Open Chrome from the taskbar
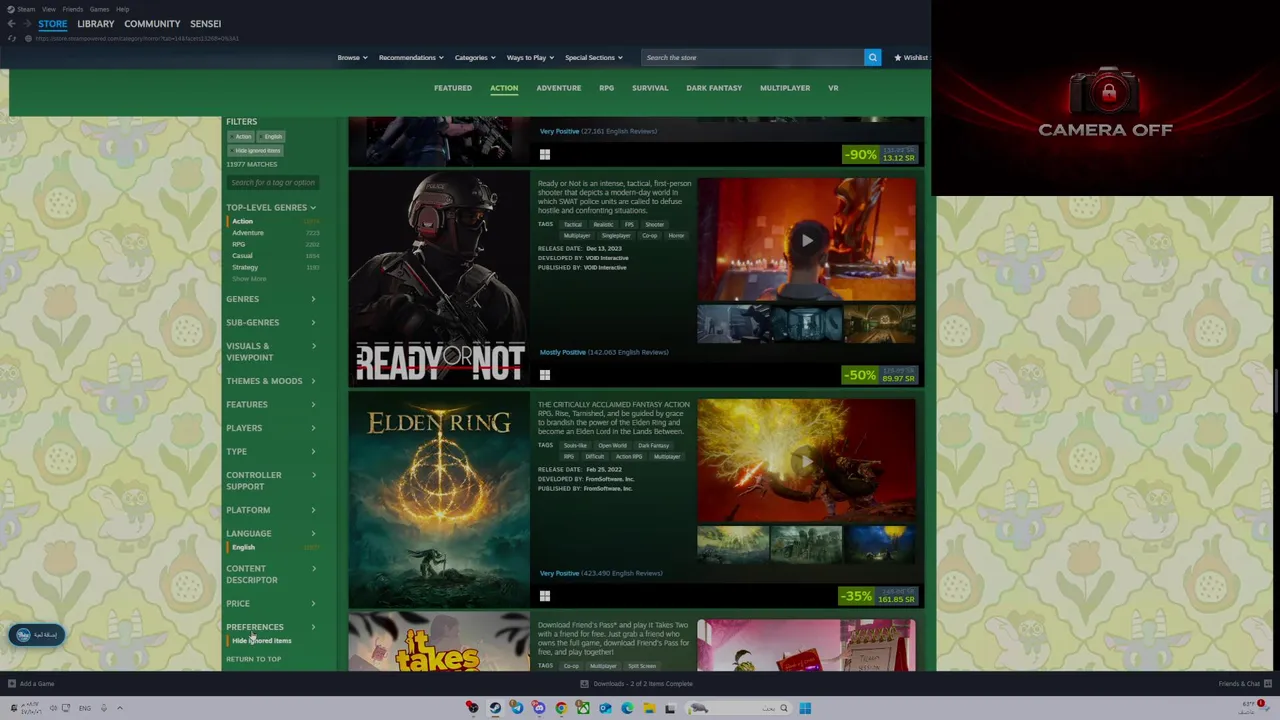 [561, 708]
